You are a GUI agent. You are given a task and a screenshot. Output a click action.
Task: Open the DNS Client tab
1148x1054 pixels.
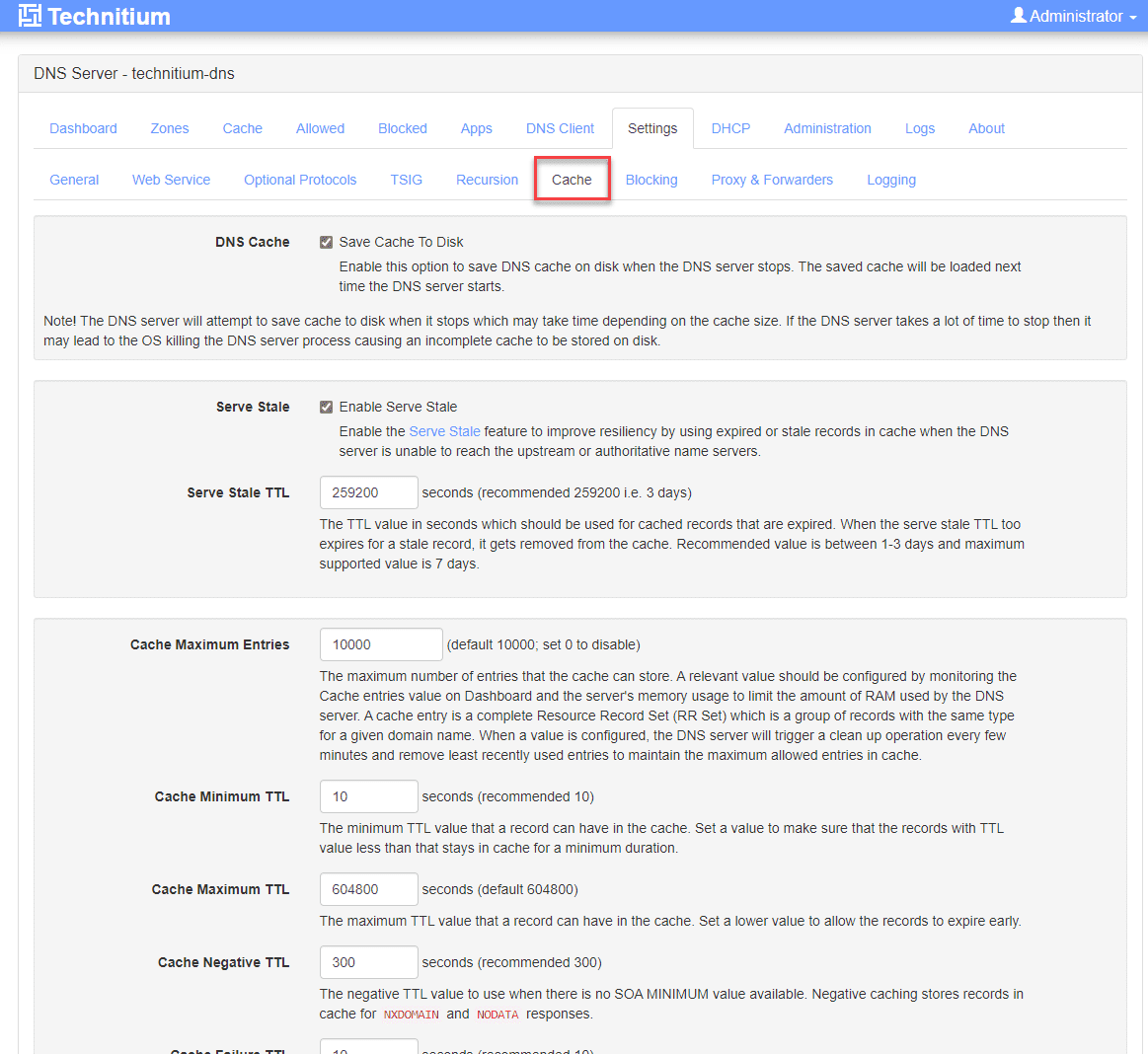click(x=560, y=128)
